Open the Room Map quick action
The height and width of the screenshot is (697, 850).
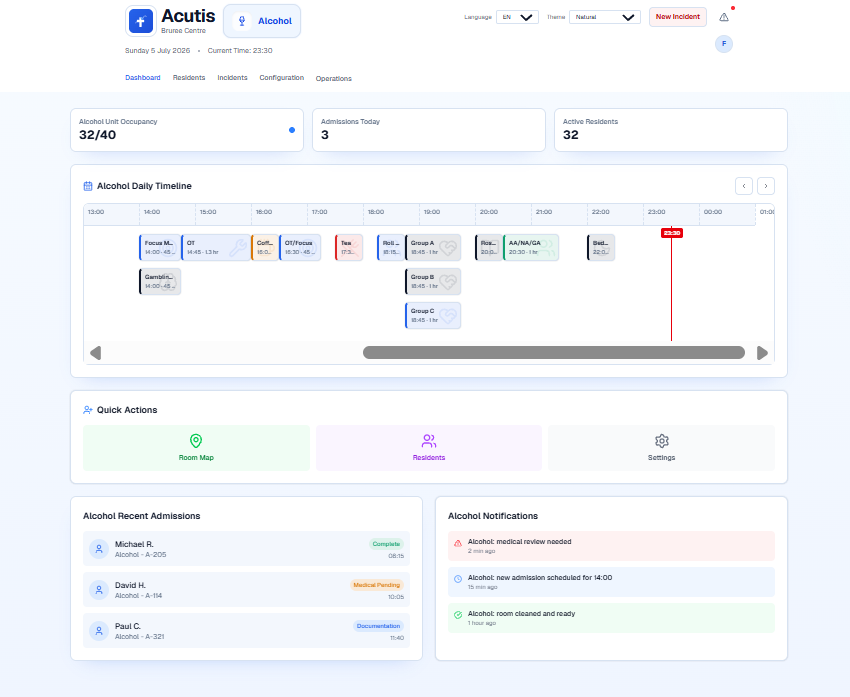pyautogui.click(x=196, y=448)
